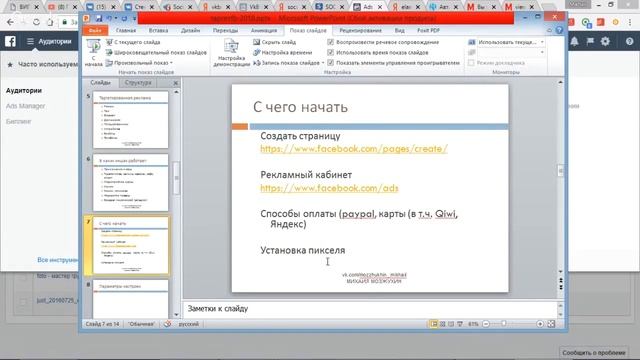Switch to Вид ribbon tab
The image size is (640, 360).
(x=400, y=30)
